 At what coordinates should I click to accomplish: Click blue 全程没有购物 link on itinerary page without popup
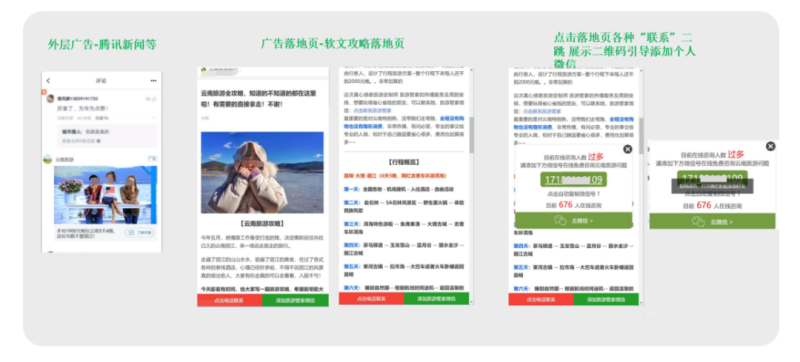452,118
